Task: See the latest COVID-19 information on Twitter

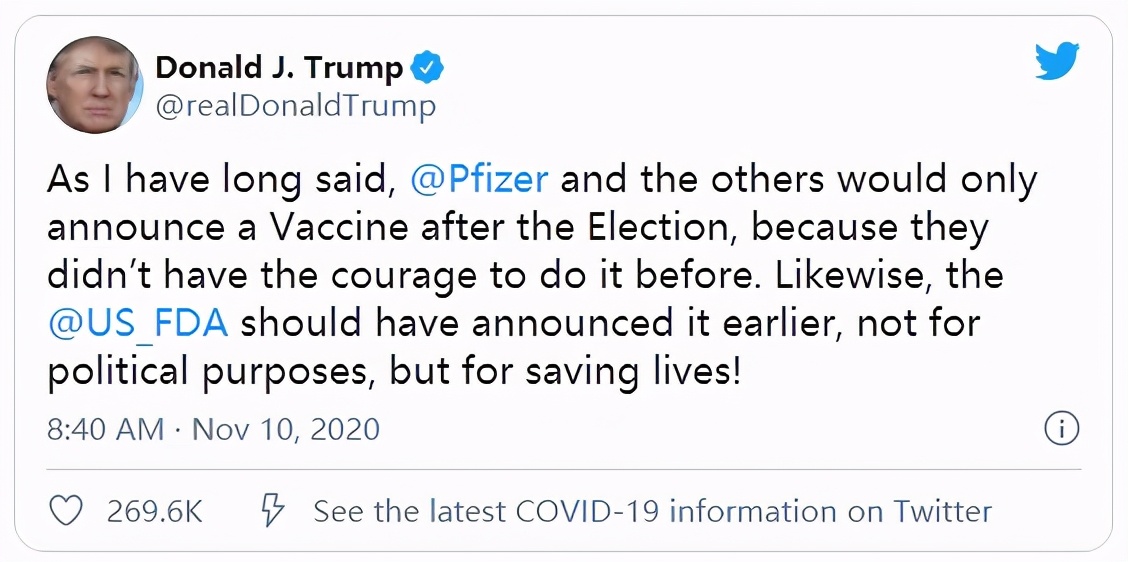Action: tap(652, 512)
